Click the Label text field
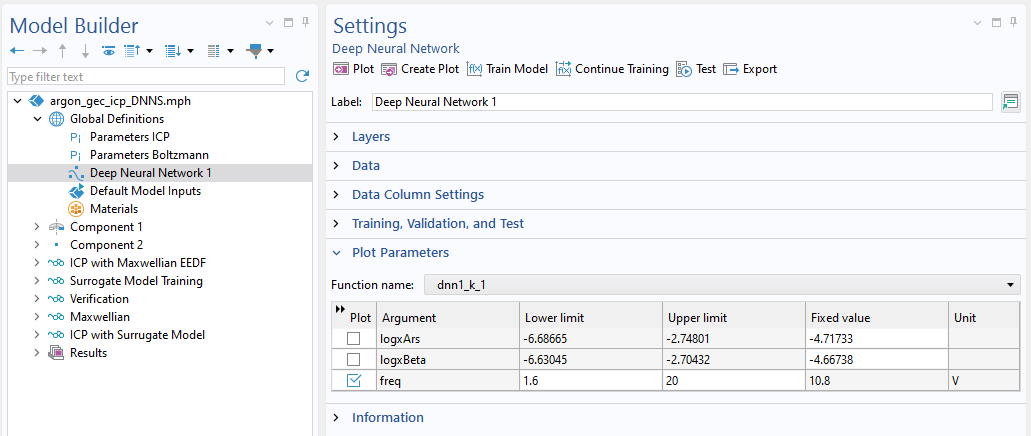Screen dimensions: 1031x436 [680, 102]
